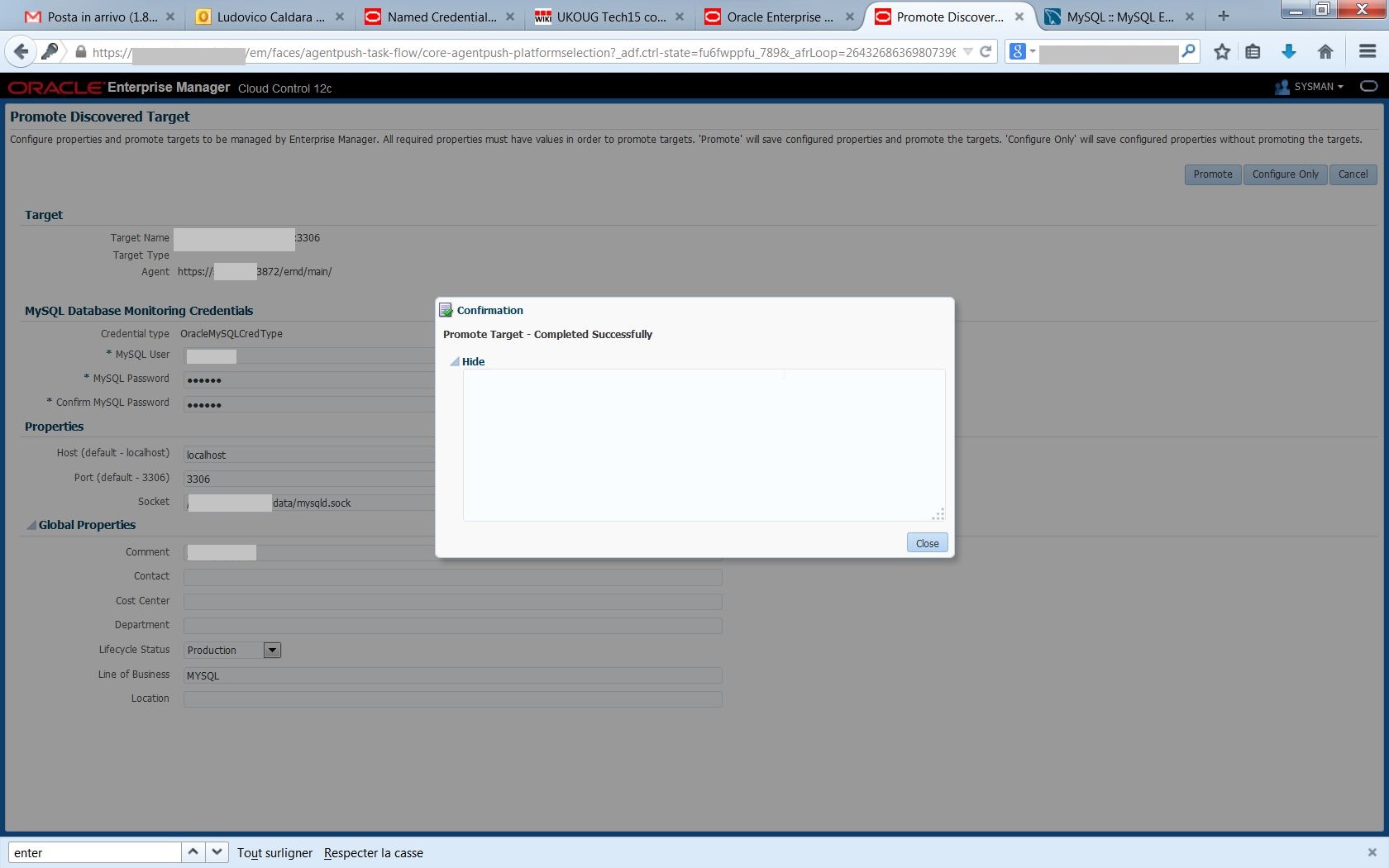Click the Cancel button
Viewport: 1389px width, 868px height.
[x=1353, y=174]
